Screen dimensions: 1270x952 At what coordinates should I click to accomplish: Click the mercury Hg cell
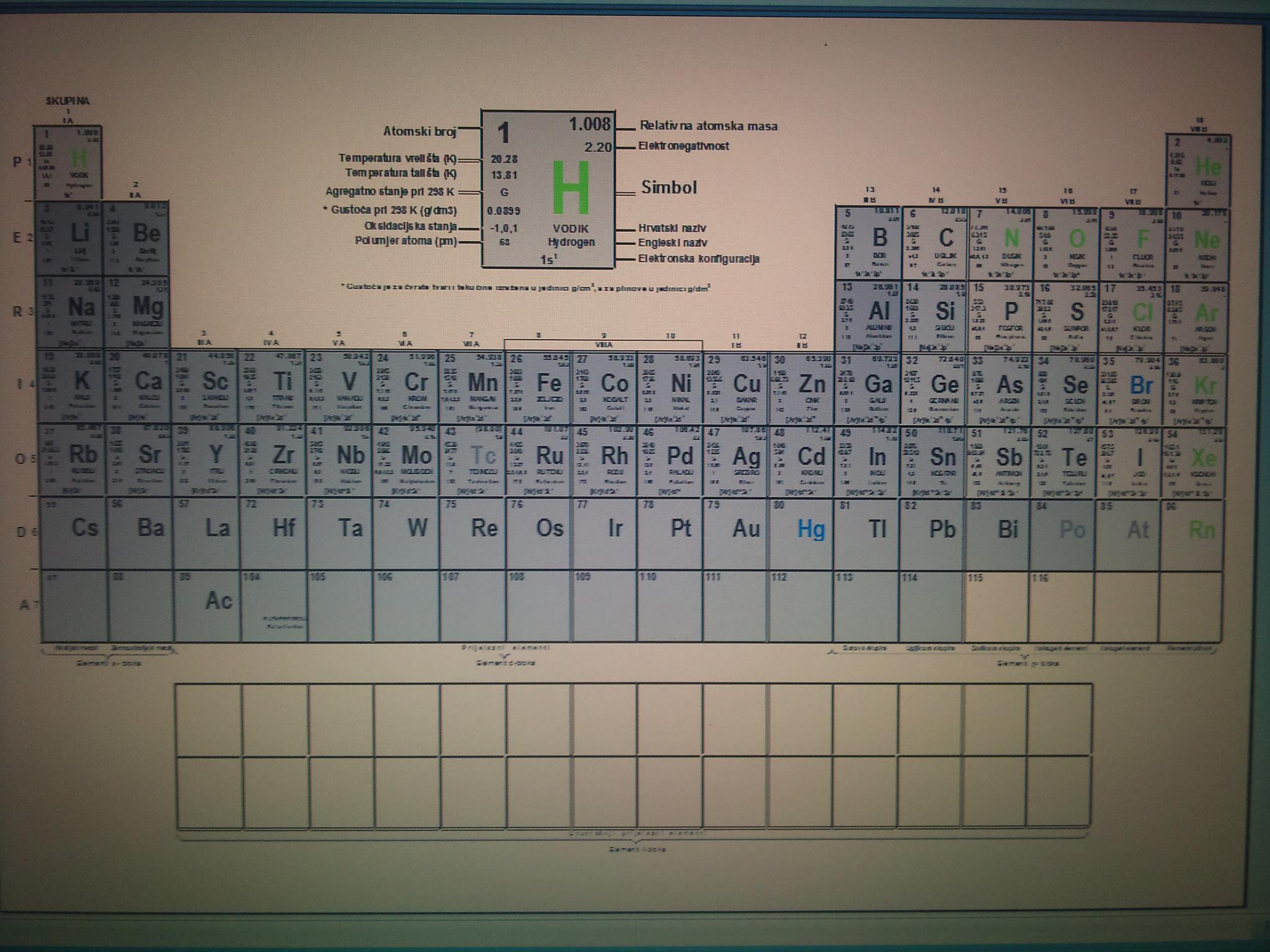[x=801, y=535]
